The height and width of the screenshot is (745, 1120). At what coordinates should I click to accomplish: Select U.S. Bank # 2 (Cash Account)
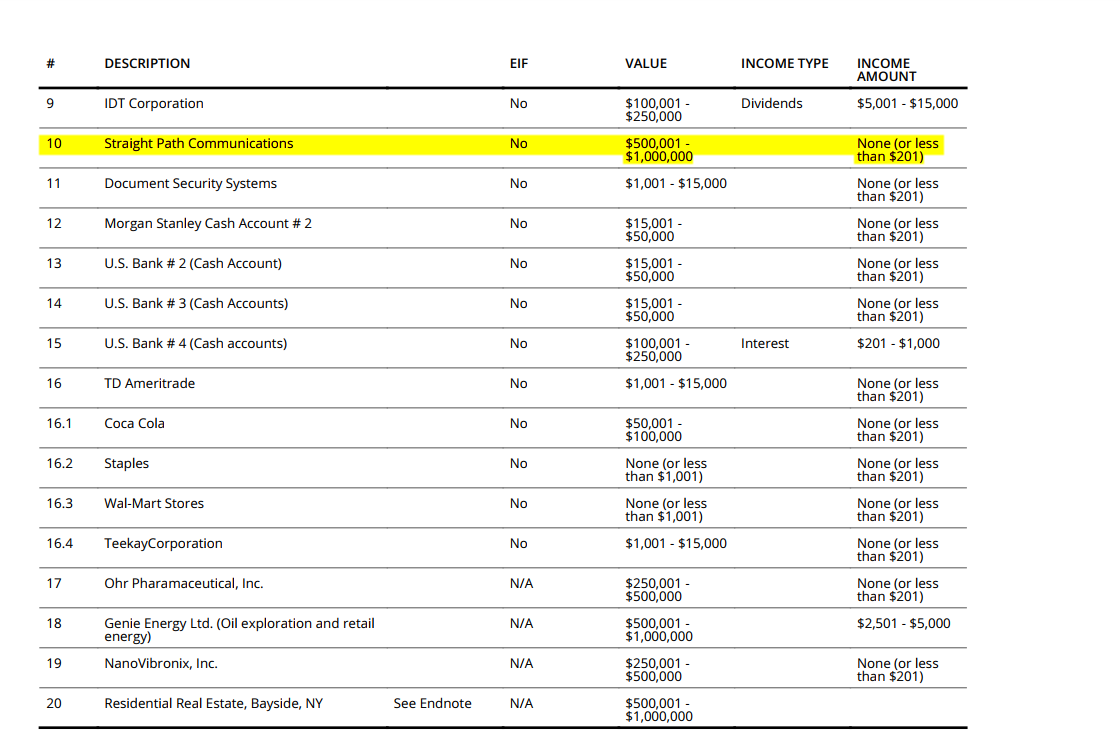(193, 264)
